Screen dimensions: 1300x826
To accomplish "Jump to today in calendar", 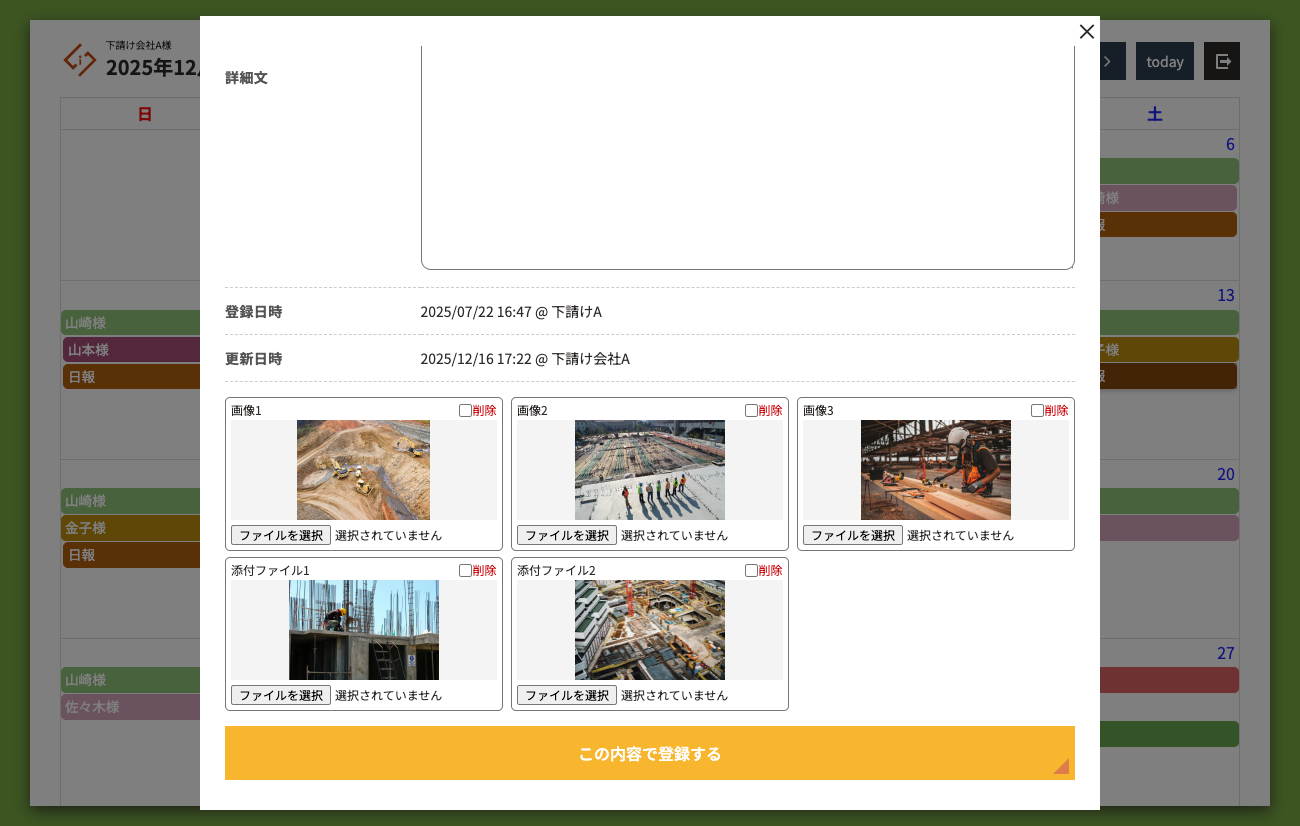I will coord(1164,61).
